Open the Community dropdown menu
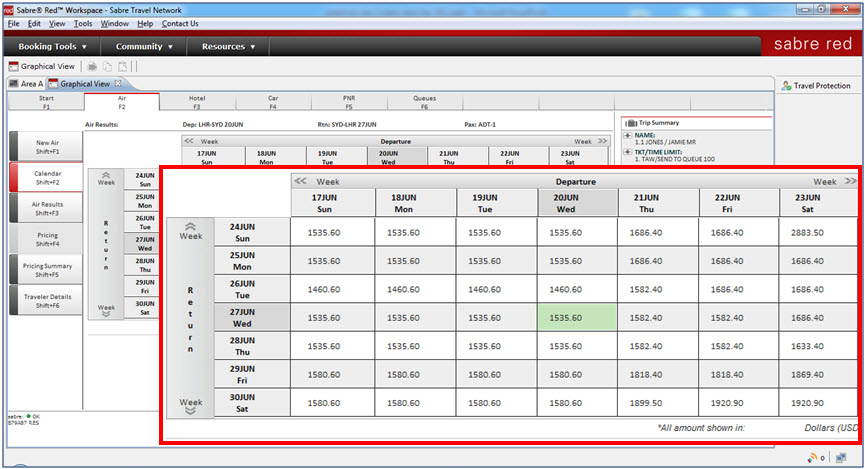Image resolution: width=865 pixels, height=469 pixels. point(144,46)
